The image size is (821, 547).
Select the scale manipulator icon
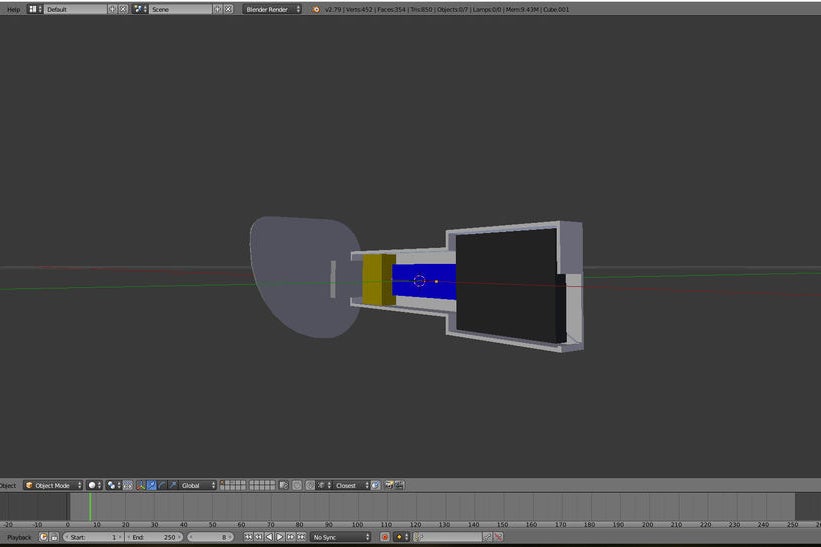(172, 485)
